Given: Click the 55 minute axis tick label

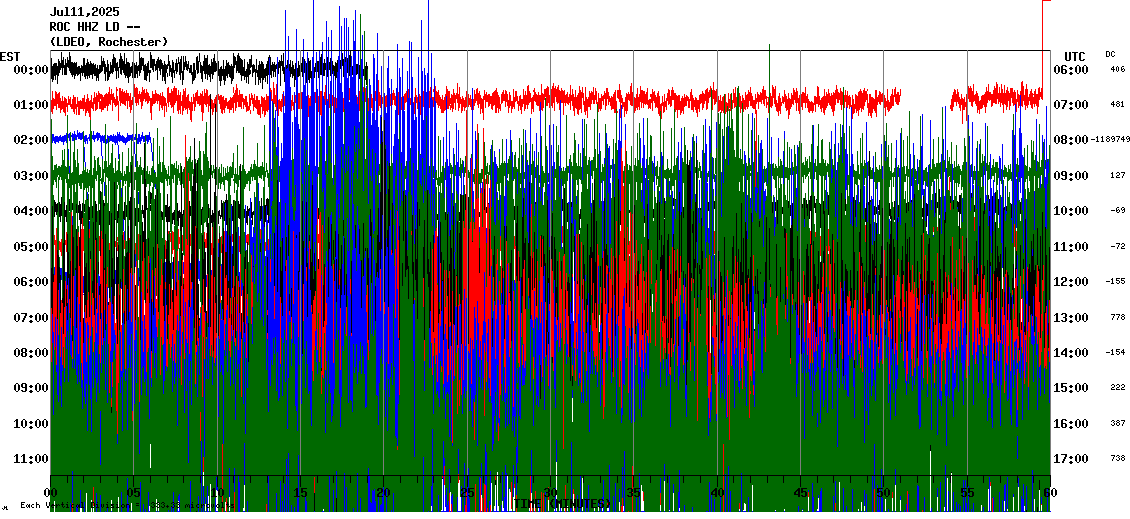Looking at the screenshot, I should point(967,493).
